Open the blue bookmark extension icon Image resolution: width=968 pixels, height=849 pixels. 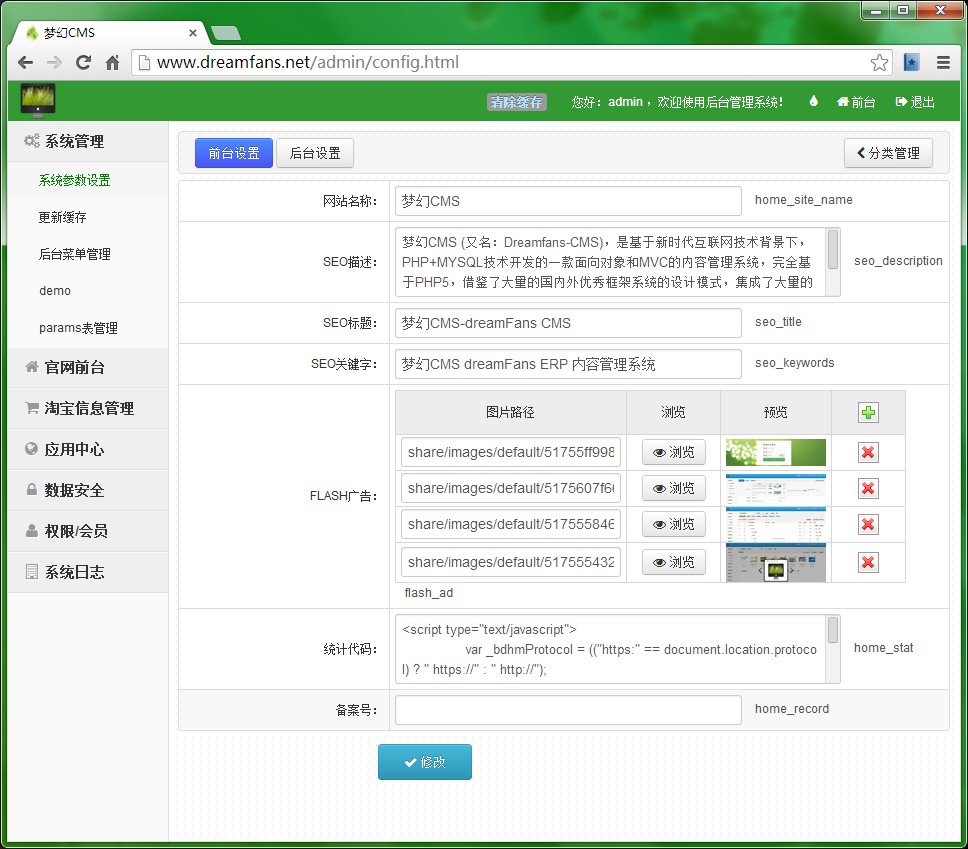coord(911,62)
